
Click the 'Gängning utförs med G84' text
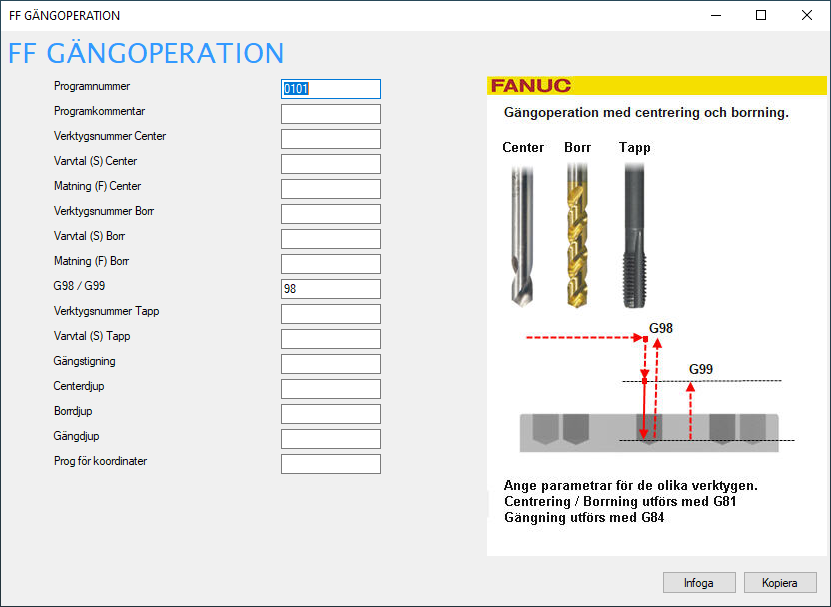(x=584, y=517)
